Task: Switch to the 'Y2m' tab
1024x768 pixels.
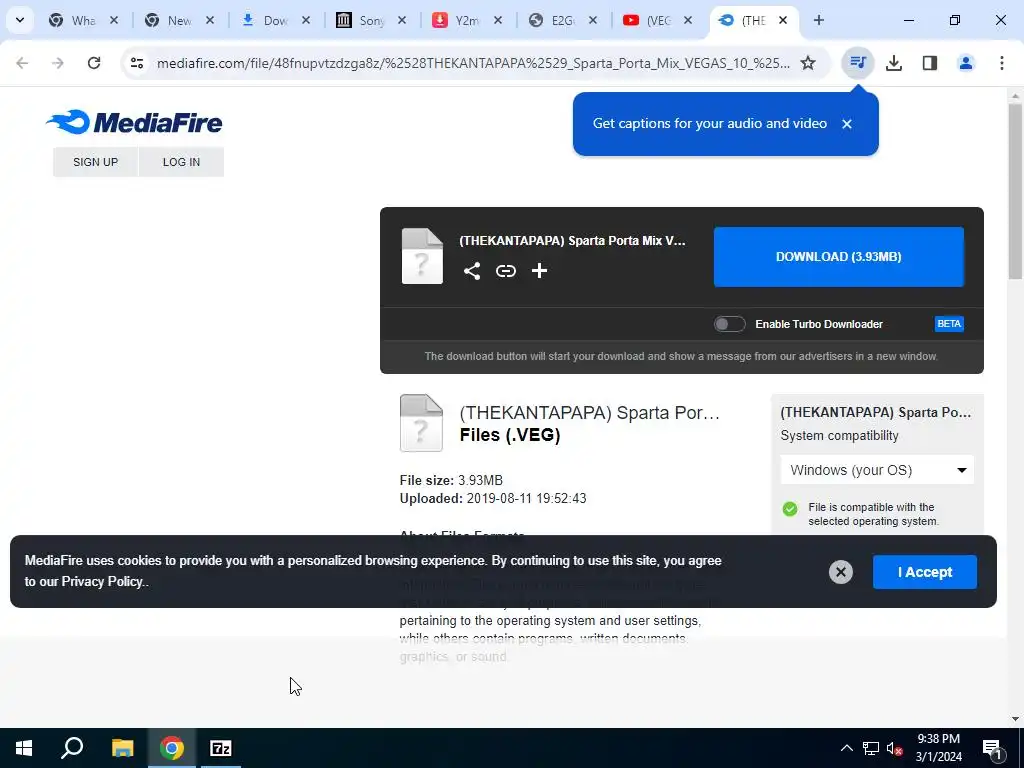Action: [466, 20]
